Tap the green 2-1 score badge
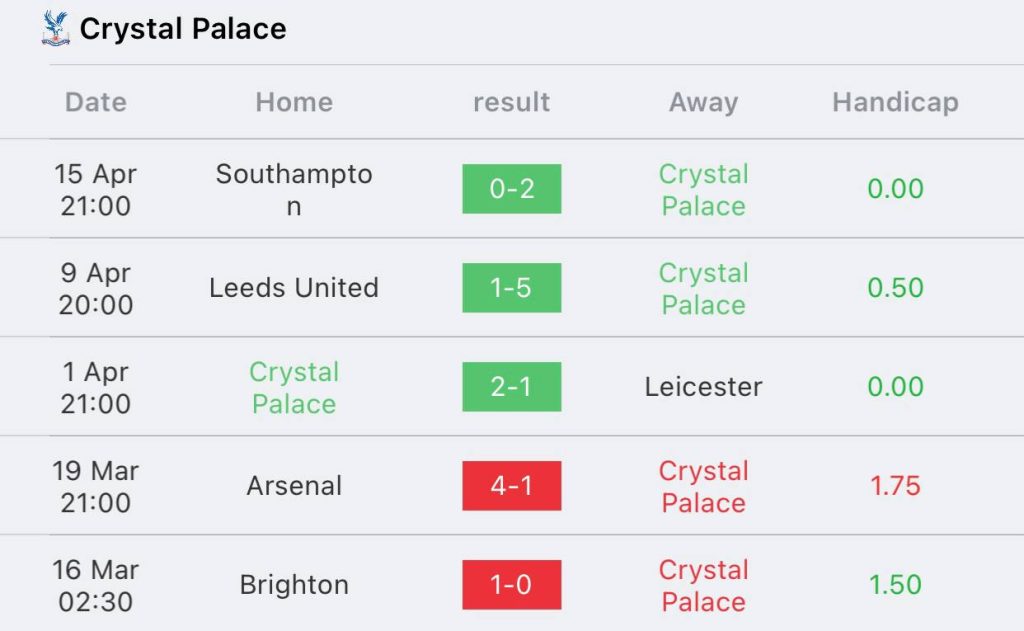This screenshot has width=1024, height=631. pyautogui.click(x=512, y=387)
